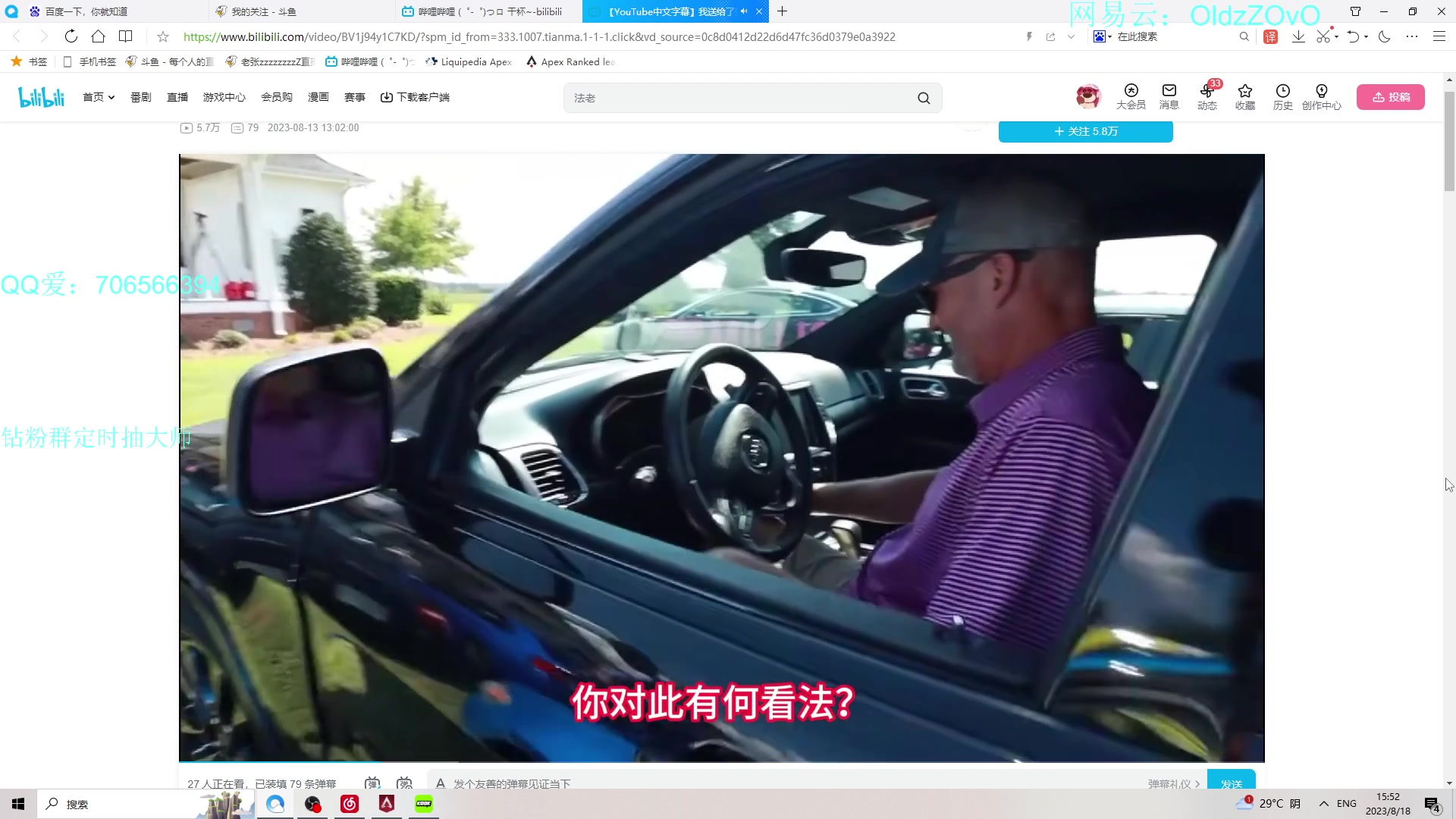Expand the screenshot tool dropdown arrow

(x=1336, y=36)
